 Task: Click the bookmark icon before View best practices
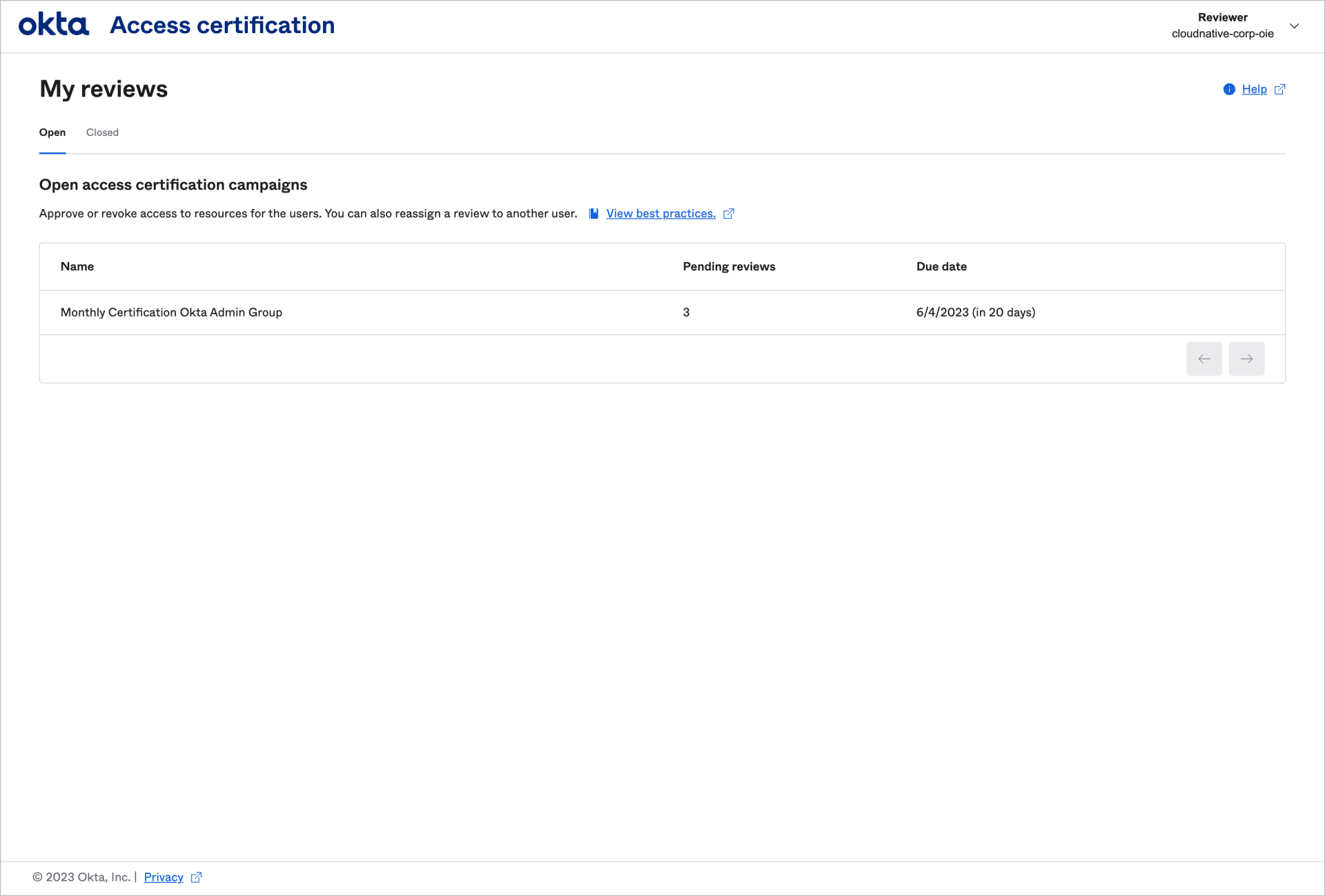593,213
